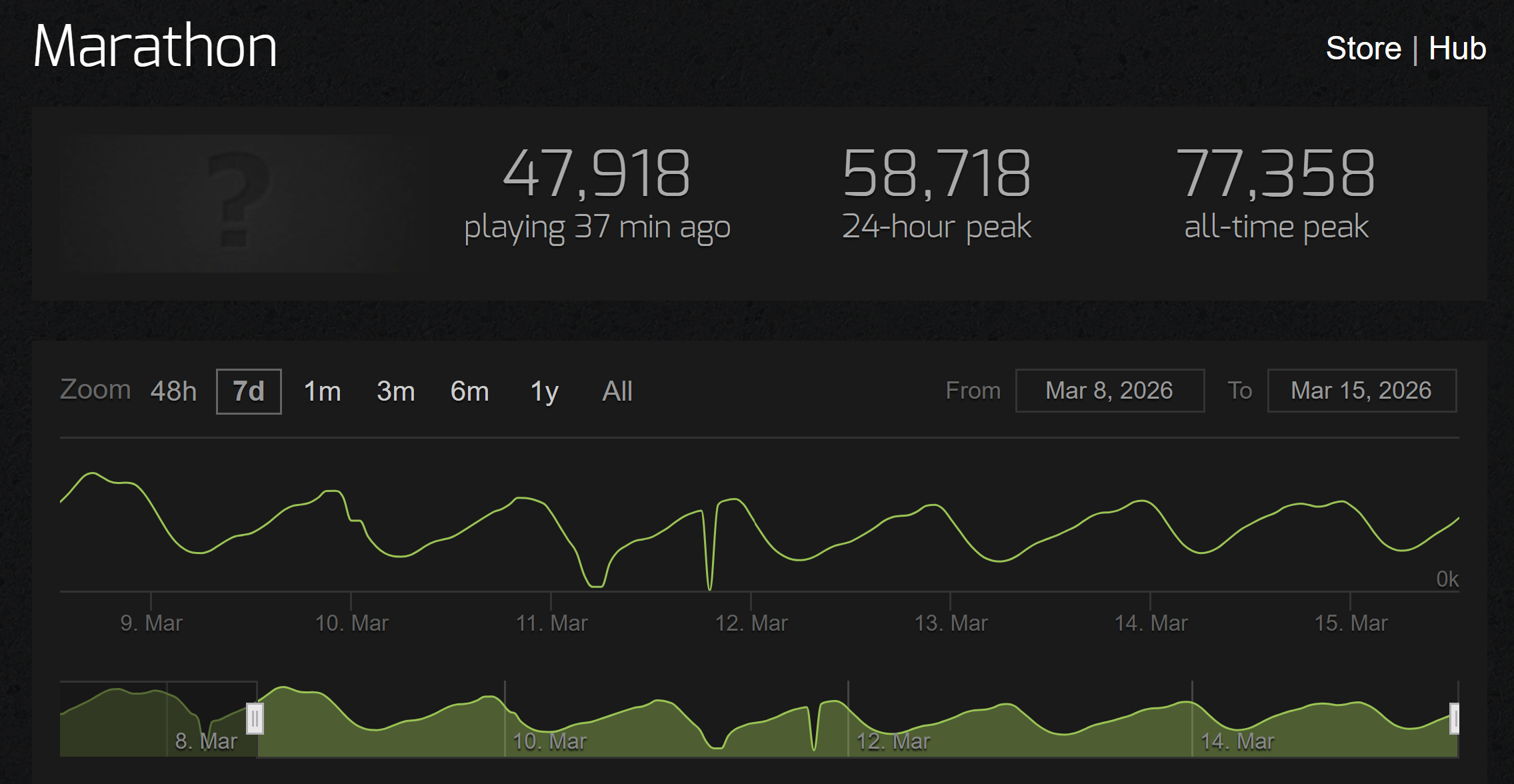Switch chart zoom to 1m

(x=322, y=391)
